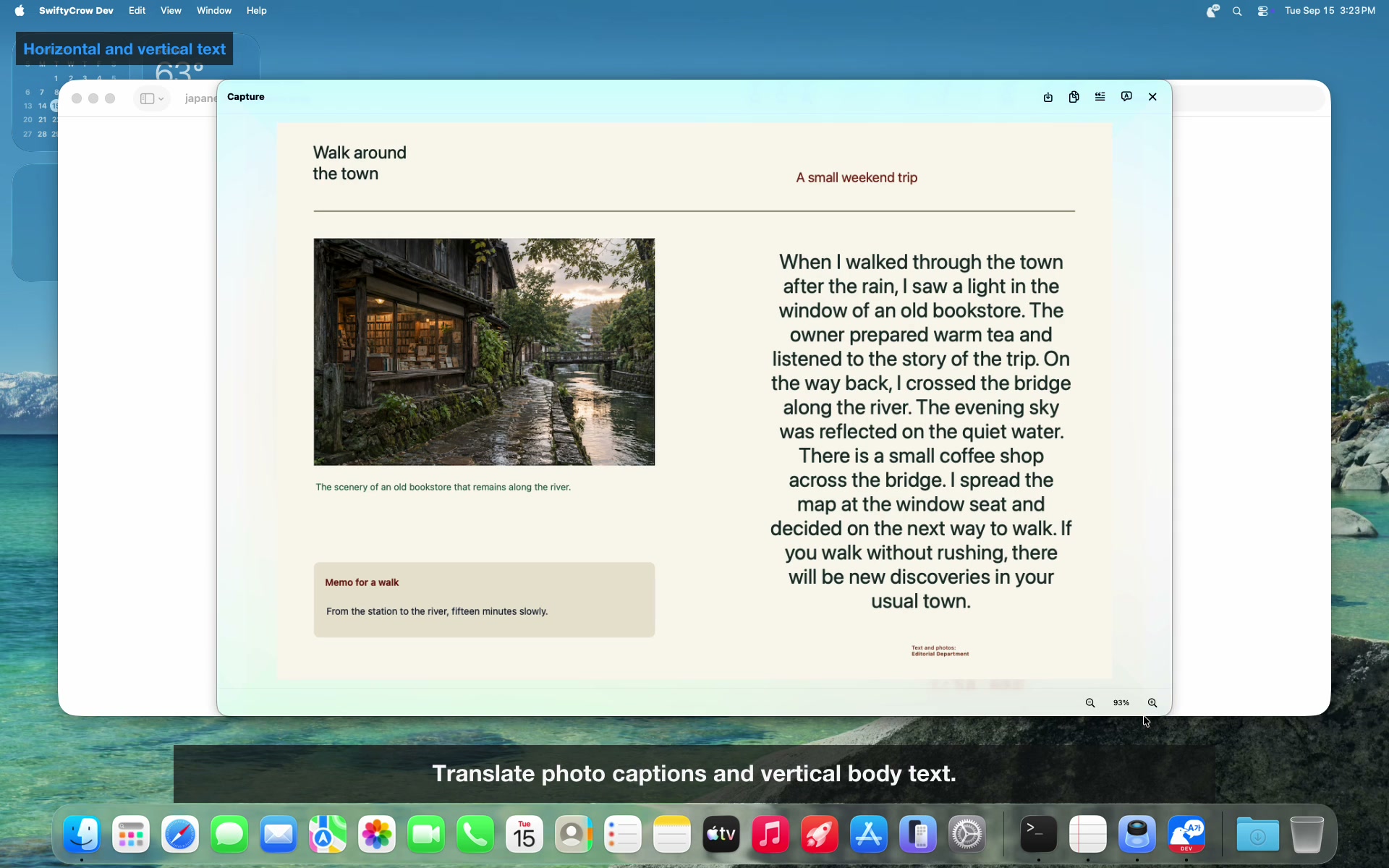Click the quote-lines text icon in Capture toolbar

(x=1100, y=97)
